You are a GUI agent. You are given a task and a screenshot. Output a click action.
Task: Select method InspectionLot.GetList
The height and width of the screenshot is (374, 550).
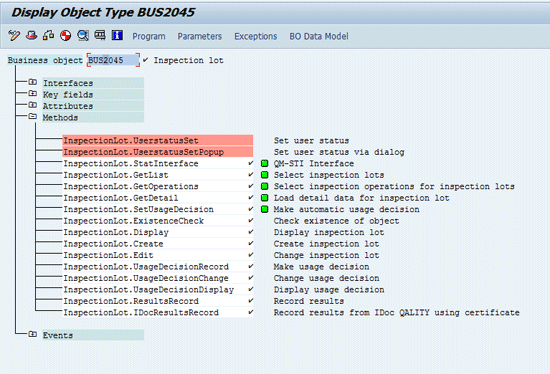pos(158,175)
